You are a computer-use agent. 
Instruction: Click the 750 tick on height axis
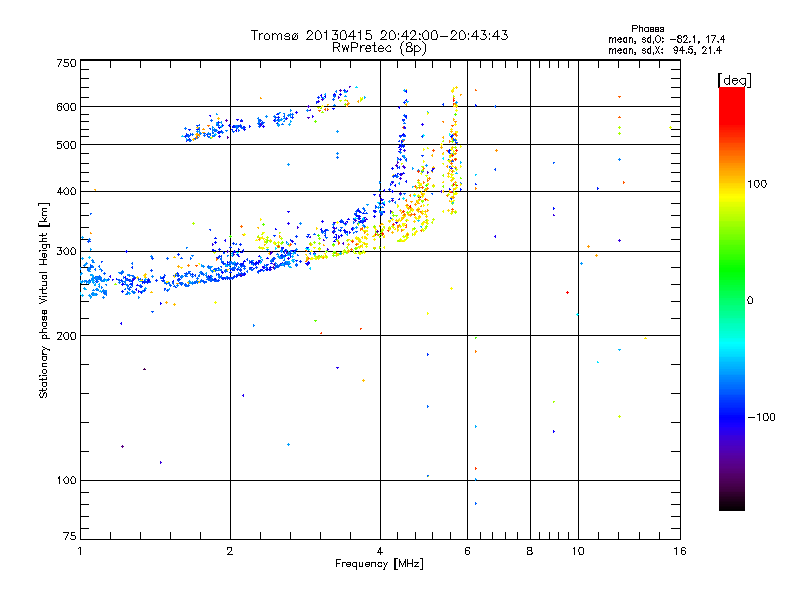[x=66, y=63]
